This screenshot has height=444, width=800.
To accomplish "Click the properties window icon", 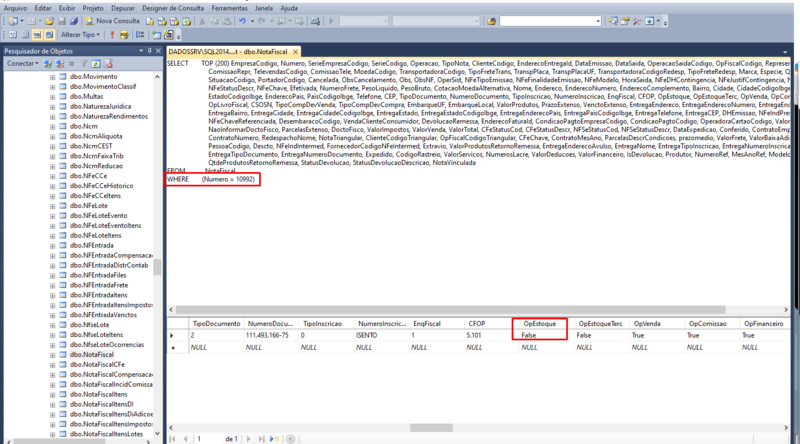I will [625, 21].
